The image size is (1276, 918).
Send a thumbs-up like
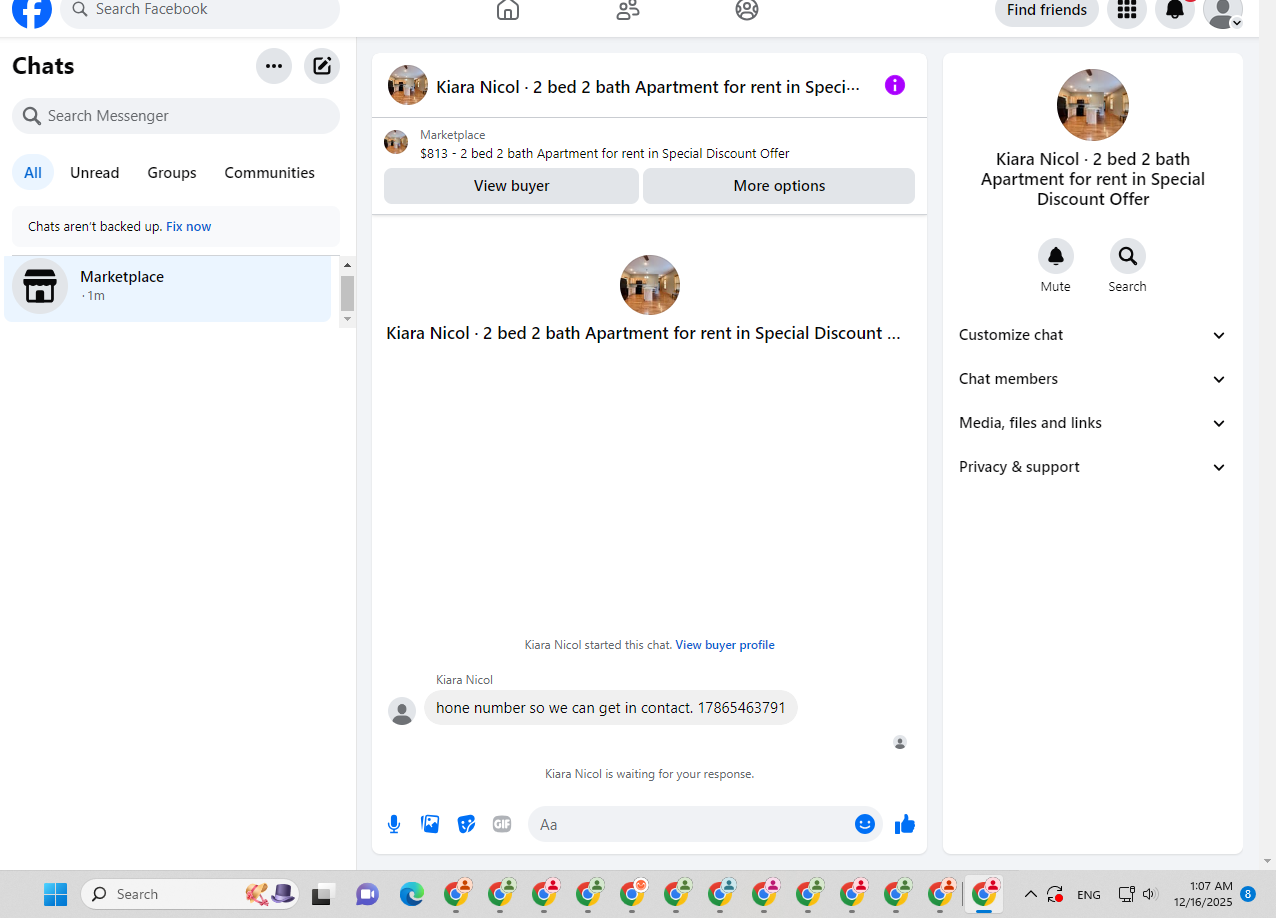tap(905, 824)
